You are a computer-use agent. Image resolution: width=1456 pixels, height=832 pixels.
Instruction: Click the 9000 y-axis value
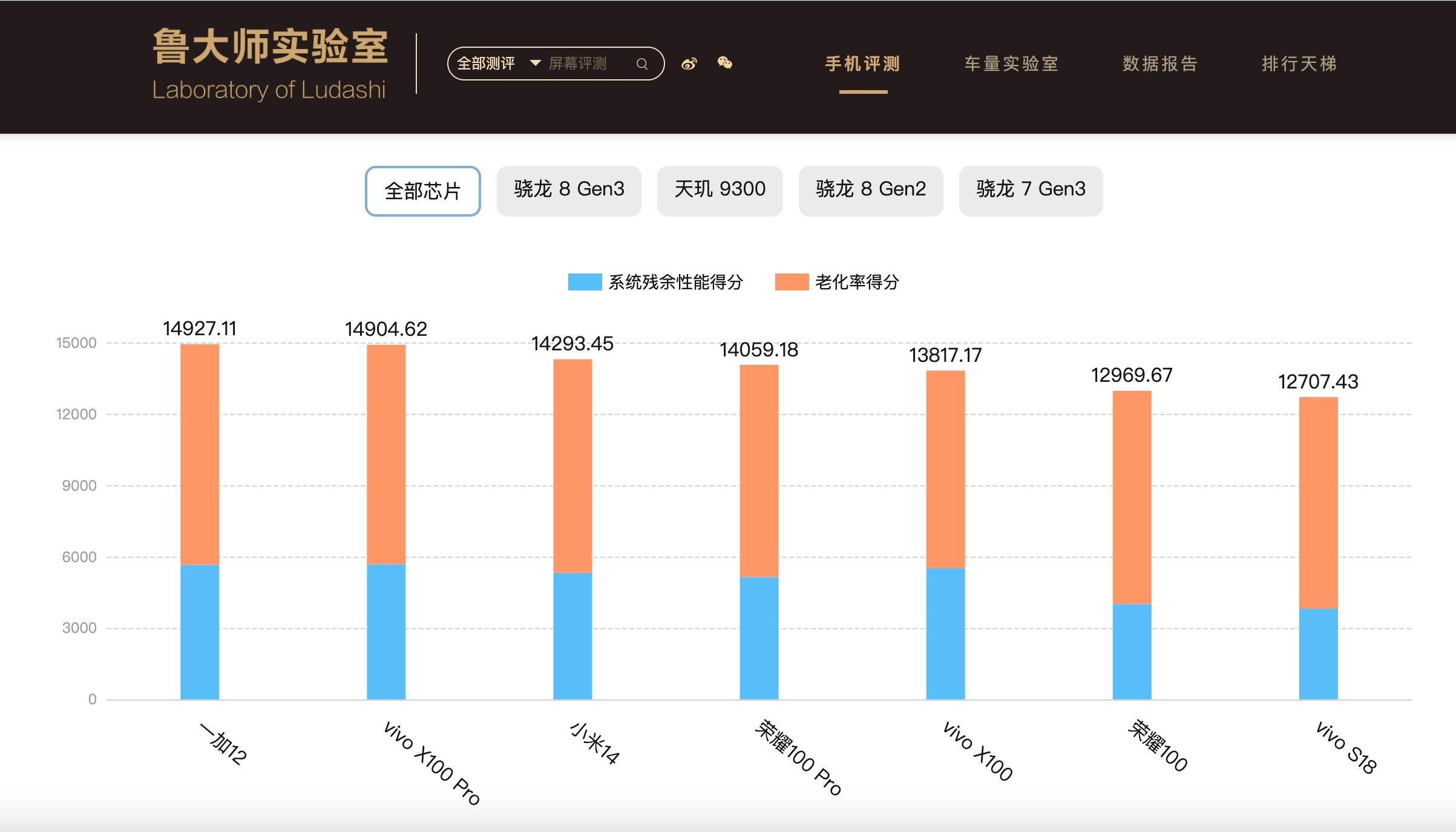click(x=79, y=486)
